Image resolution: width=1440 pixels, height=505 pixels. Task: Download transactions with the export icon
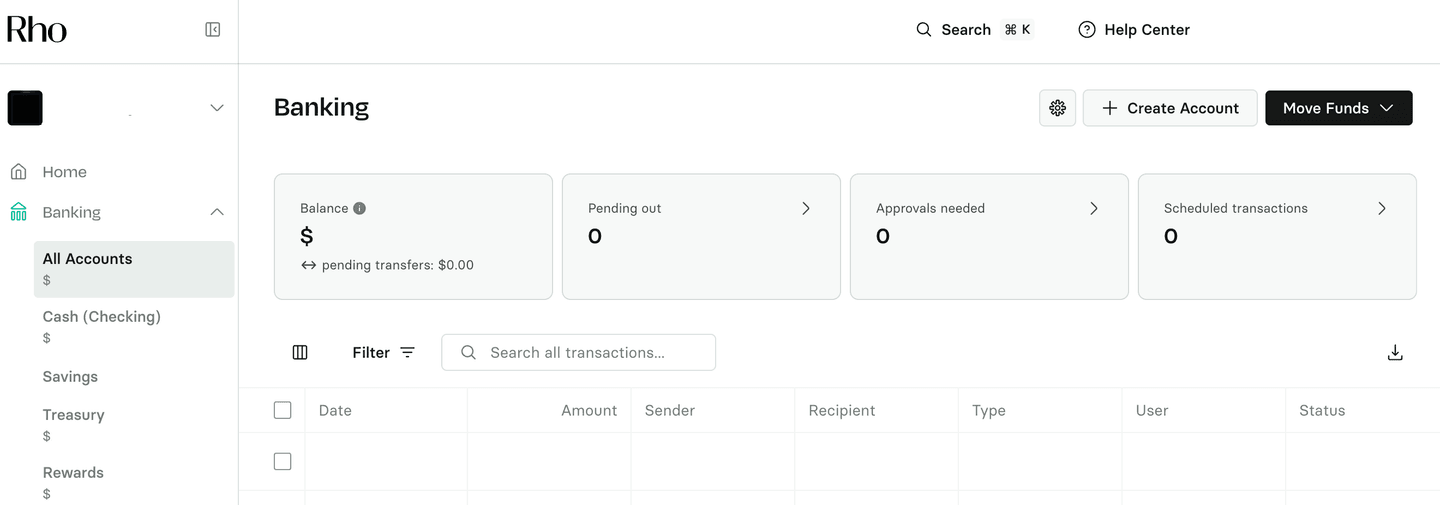pos(1395,353)
